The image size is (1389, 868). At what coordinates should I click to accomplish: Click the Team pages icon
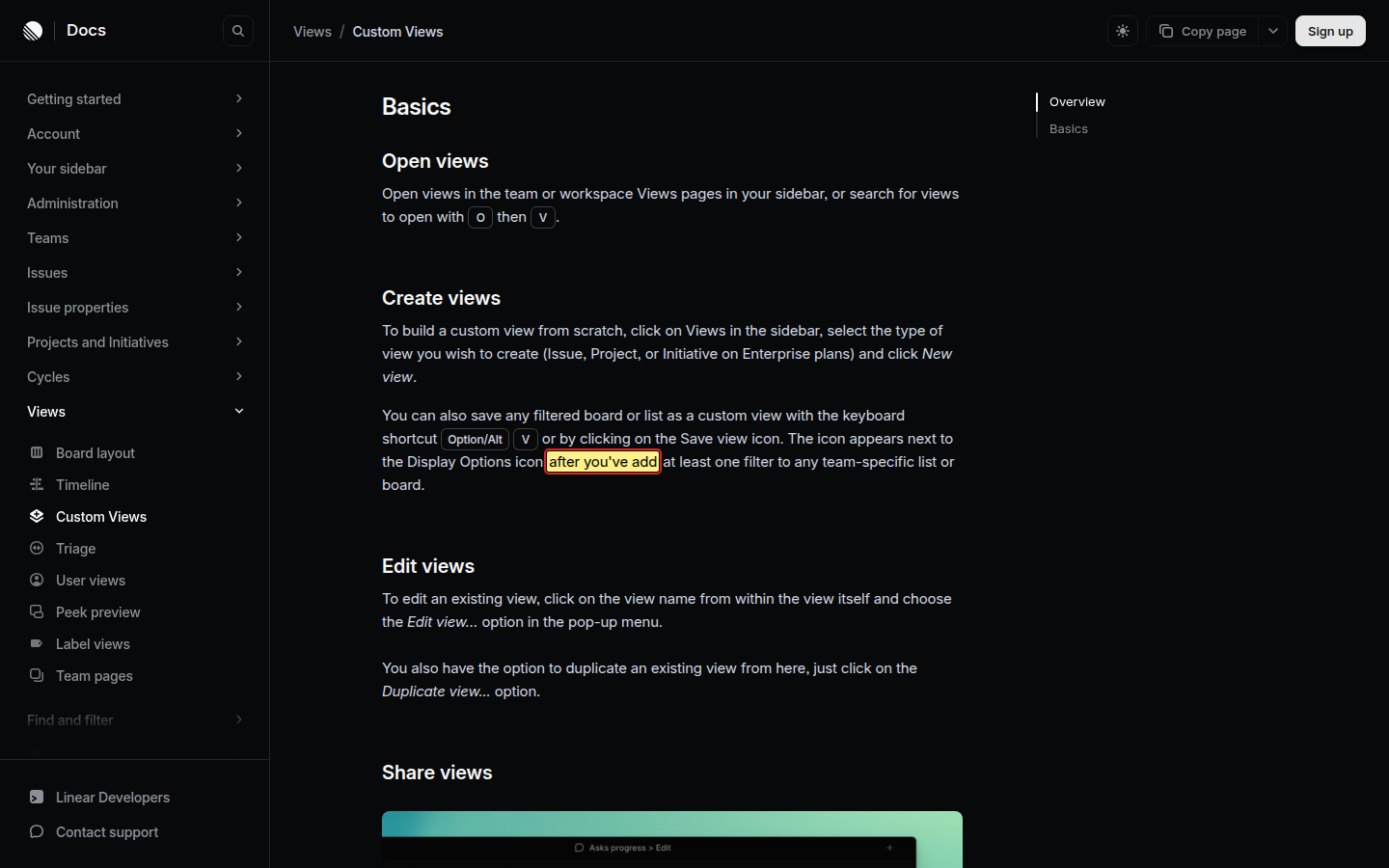tap(37, 675)
